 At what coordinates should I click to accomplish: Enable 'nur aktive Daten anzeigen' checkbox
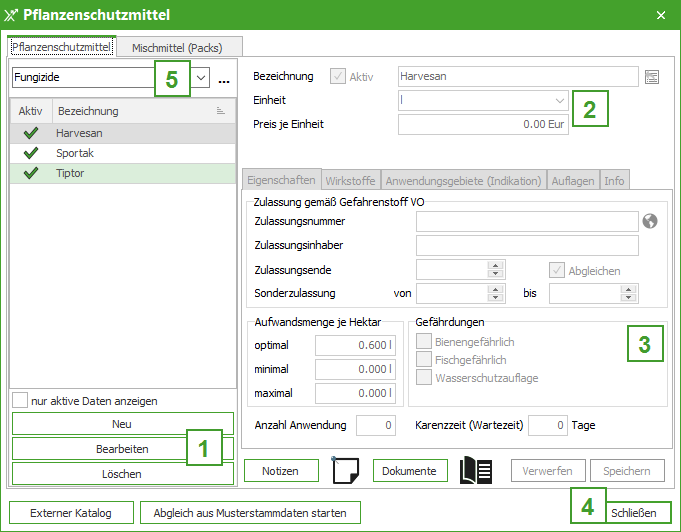(x=20, y=400)
